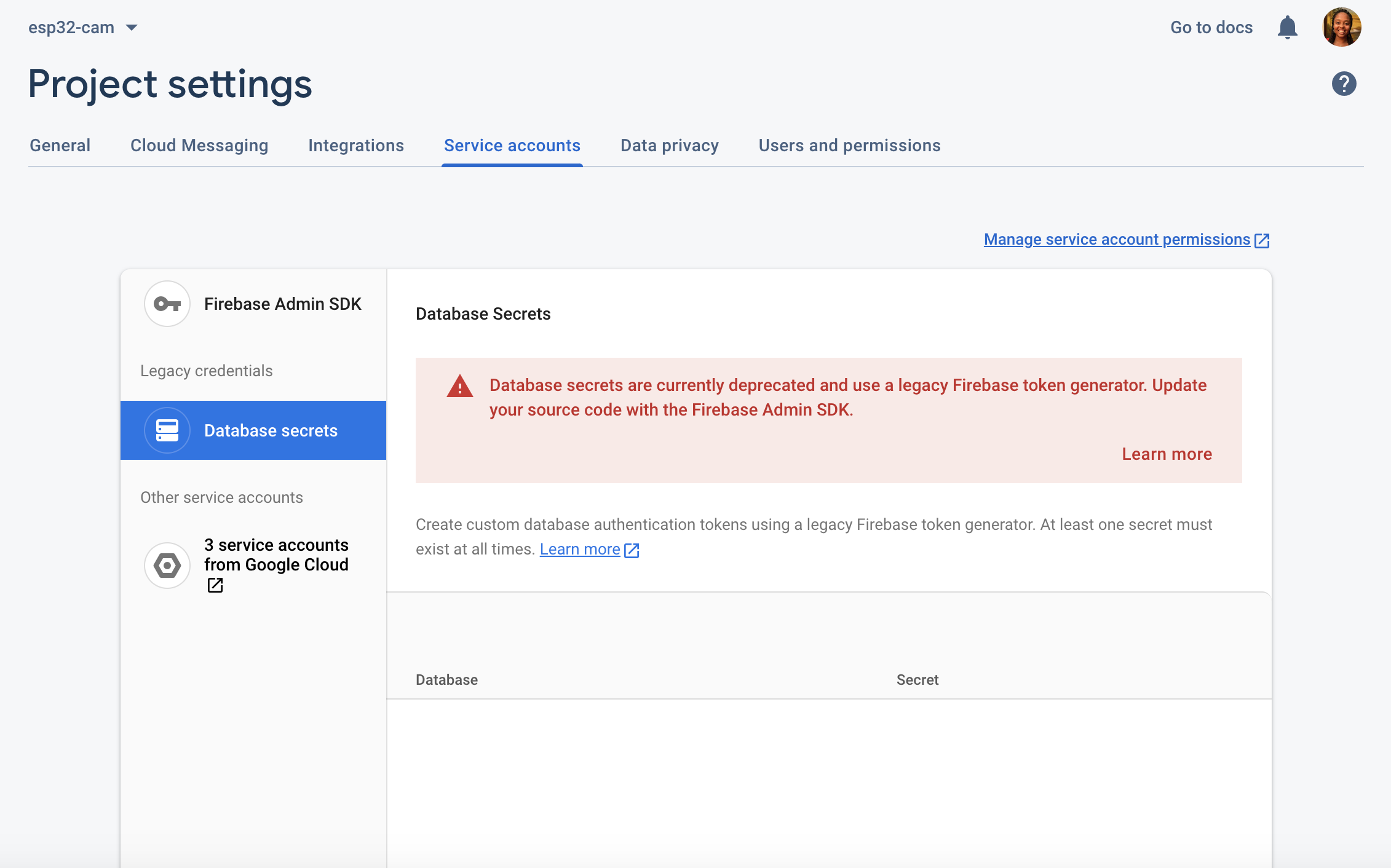The image size is (1391, 868).
Task: Switch to the General tab
Action: pos(60,146)
